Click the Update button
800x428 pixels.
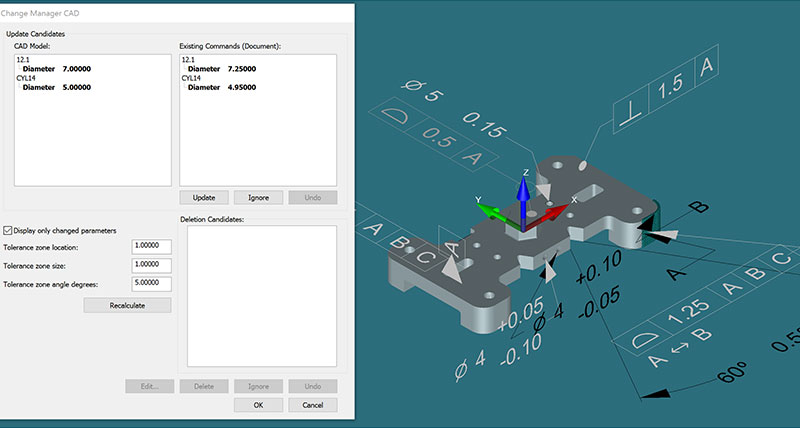(x=205, y=197)
